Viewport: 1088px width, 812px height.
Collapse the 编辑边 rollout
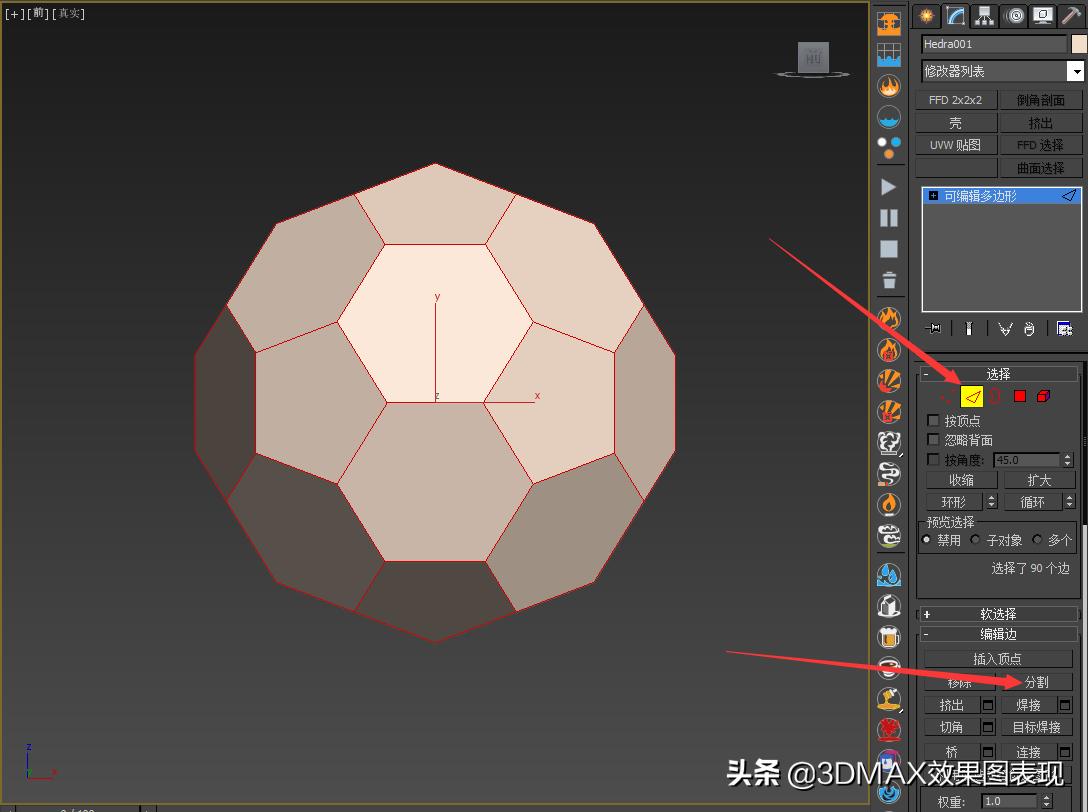coord(998,634)
